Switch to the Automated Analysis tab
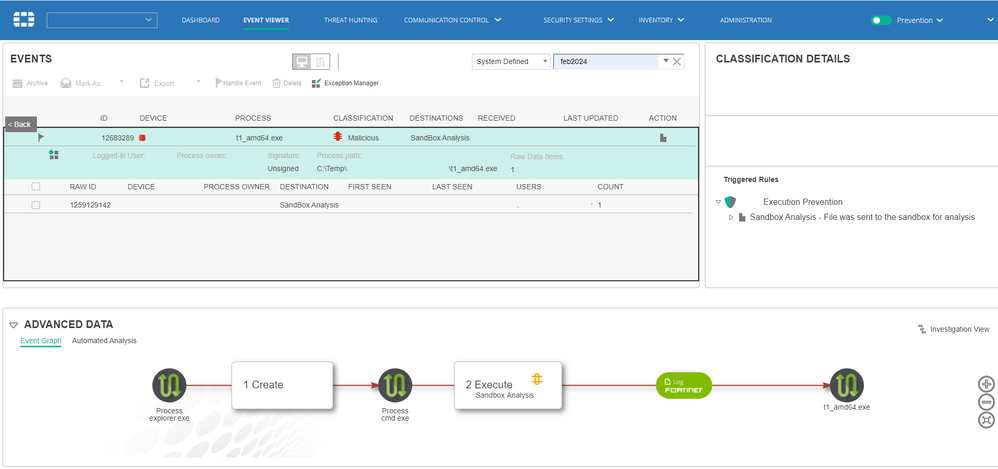This screenshot has width=998, height=469. (104, 341)
